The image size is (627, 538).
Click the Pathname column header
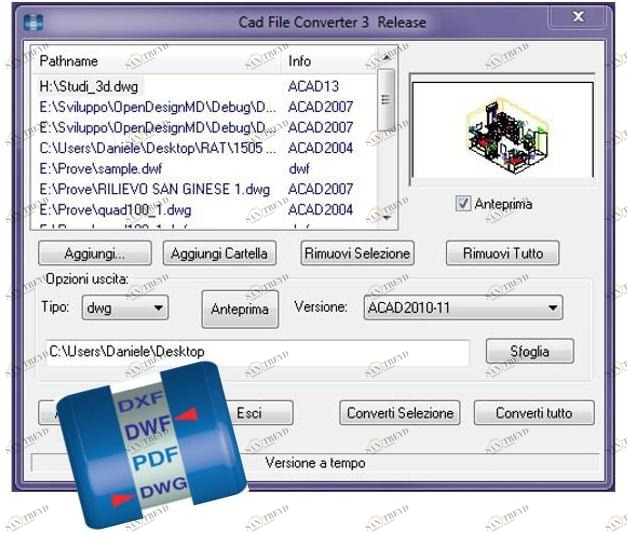coord(156,61)
